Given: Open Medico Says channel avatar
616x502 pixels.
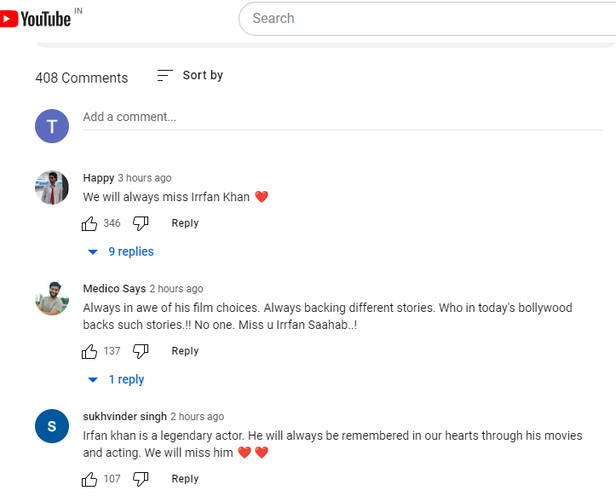Looking at the screenshot, I should click(52, 298).
